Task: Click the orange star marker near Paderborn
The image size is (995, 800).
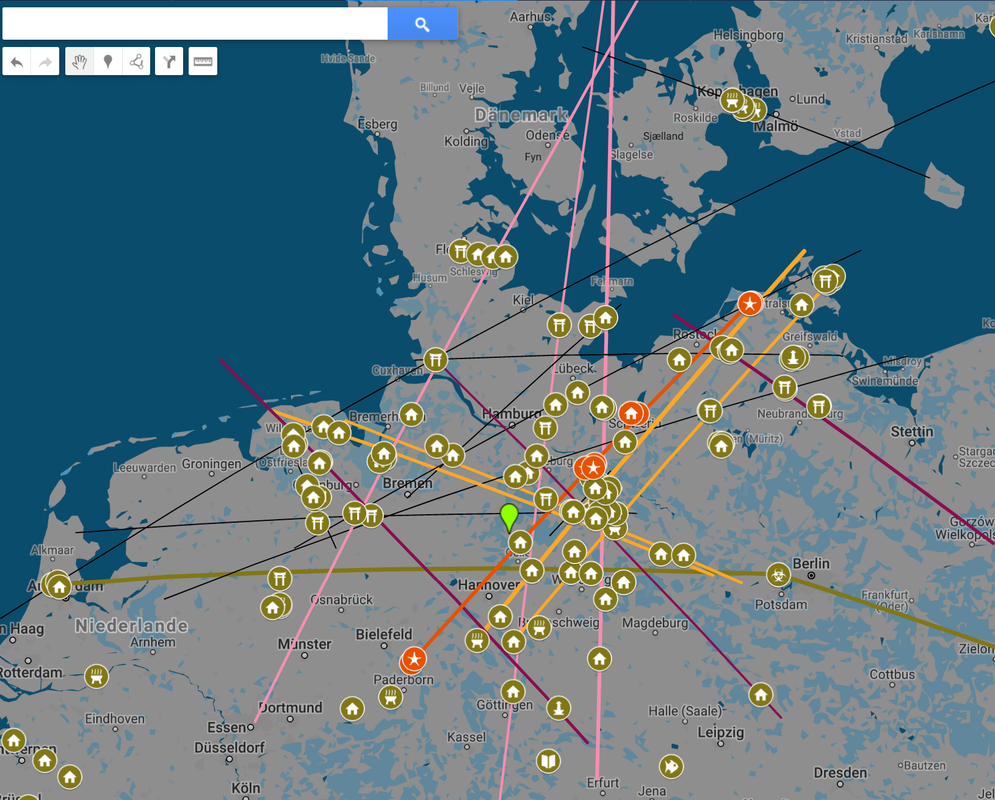Action: tap(414, 659)
